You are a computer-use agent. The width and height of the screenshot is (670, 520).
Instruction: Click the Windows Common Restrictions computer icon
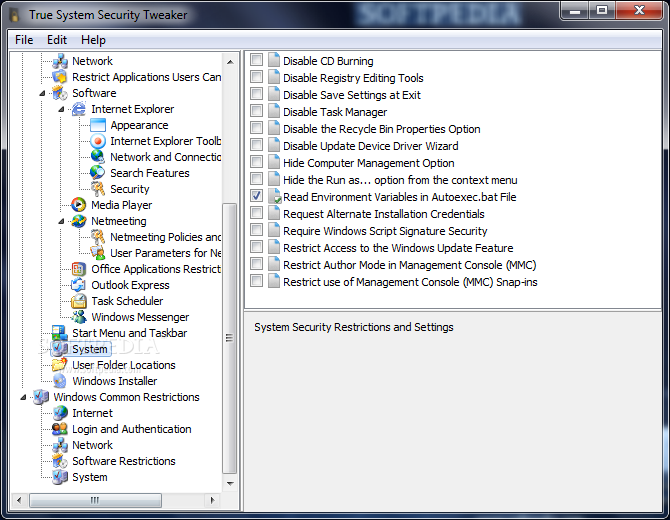(41, 397)
